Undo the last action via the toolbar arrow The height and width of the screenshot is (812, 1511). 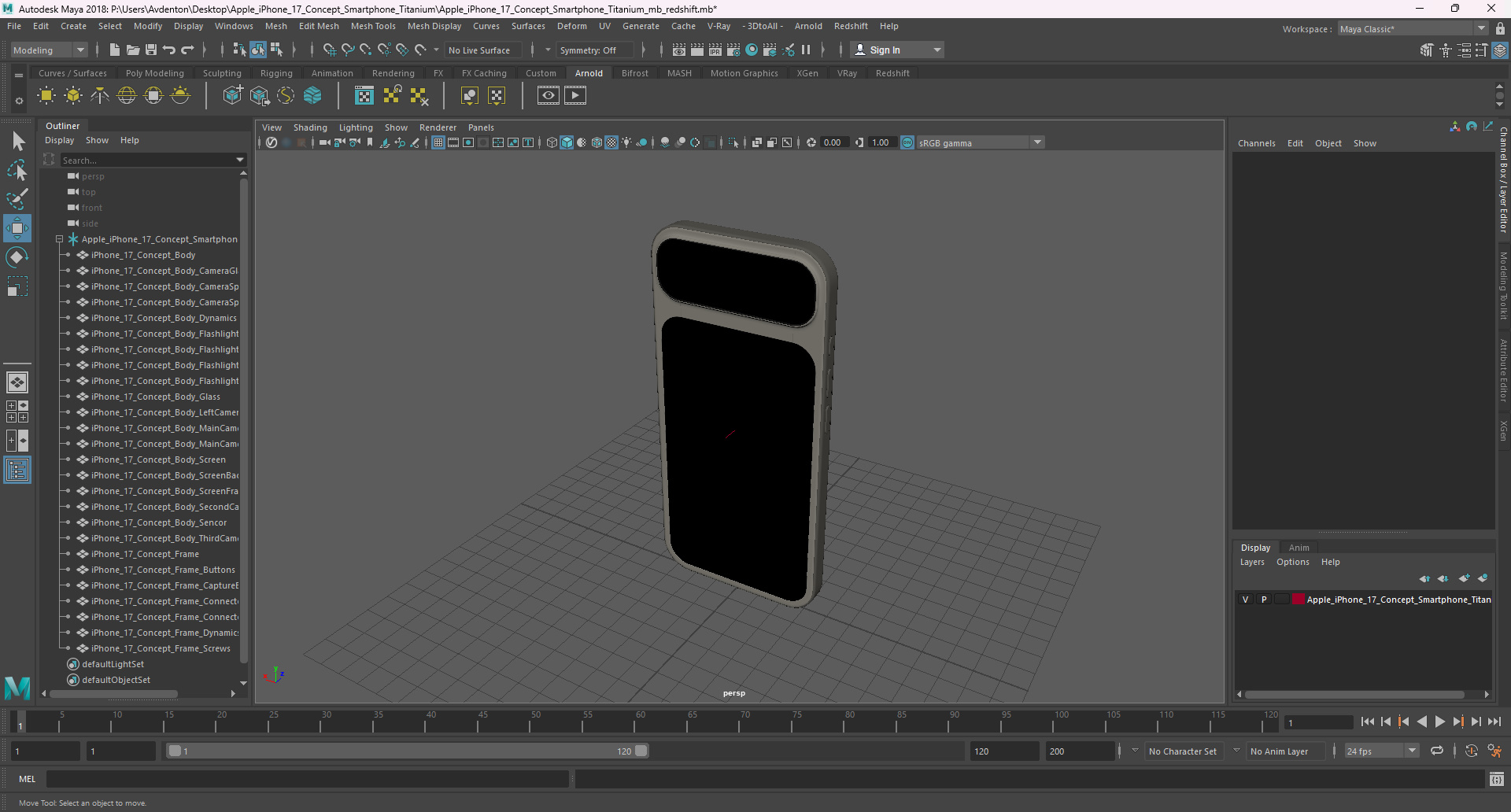coord(169,50)
